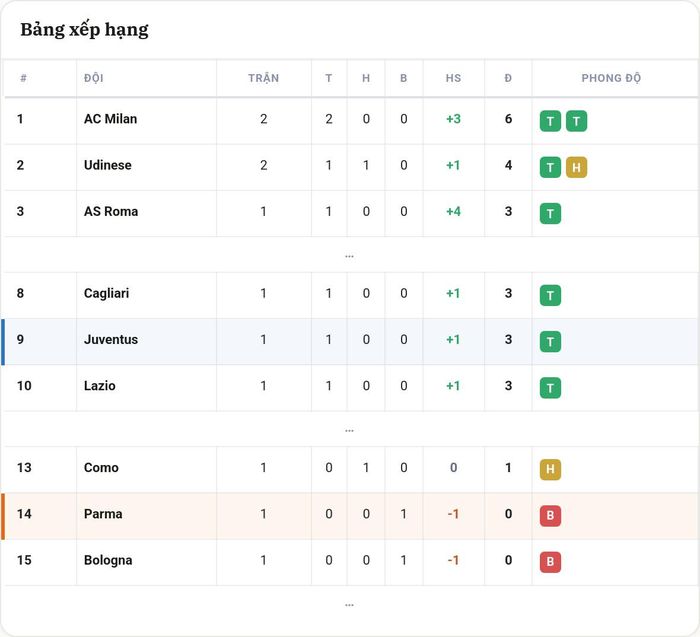Open the Udinese team name
This screenshot has height=637, width=700.
108,165
